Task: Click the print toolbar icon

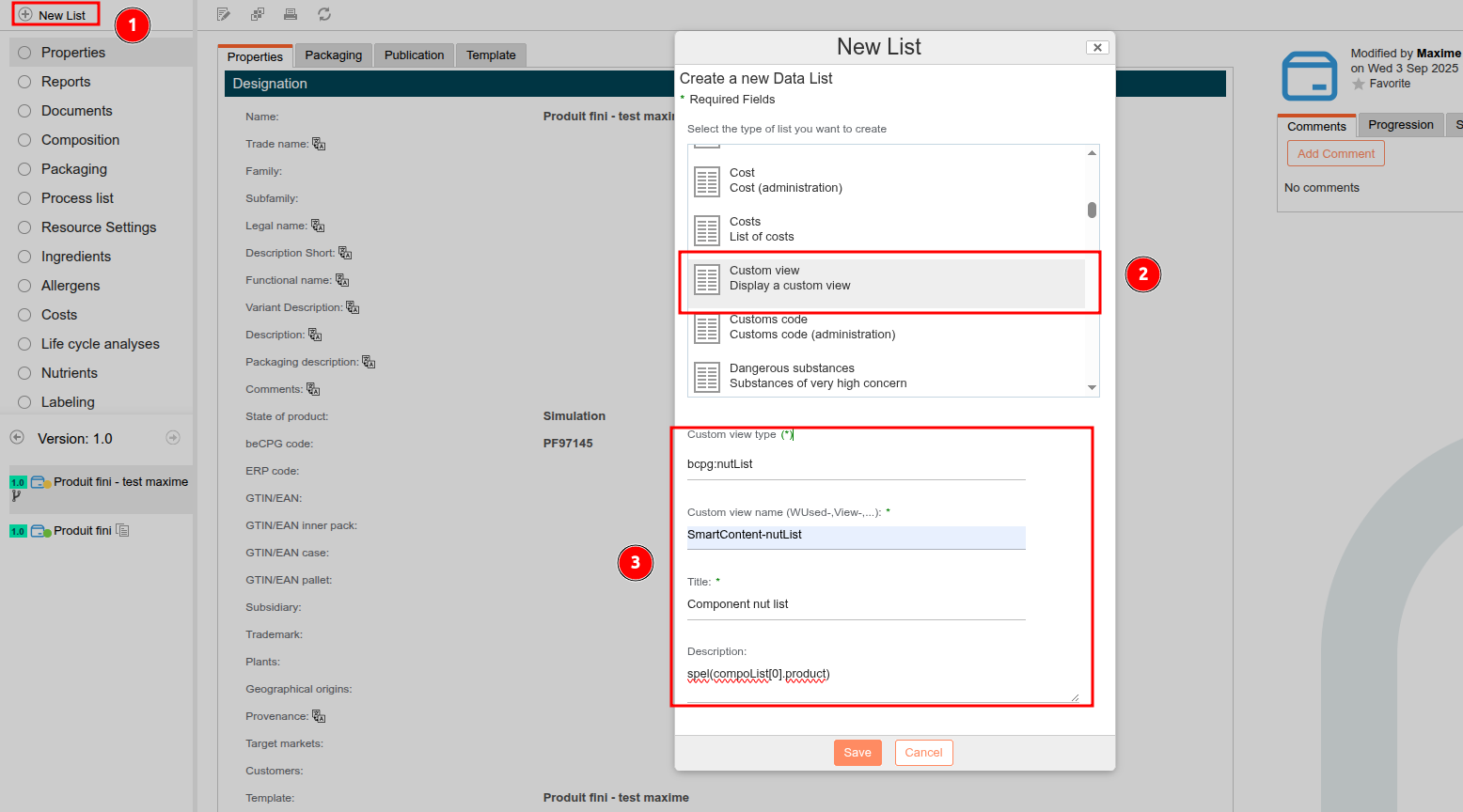Action: (x=291, y=14)
